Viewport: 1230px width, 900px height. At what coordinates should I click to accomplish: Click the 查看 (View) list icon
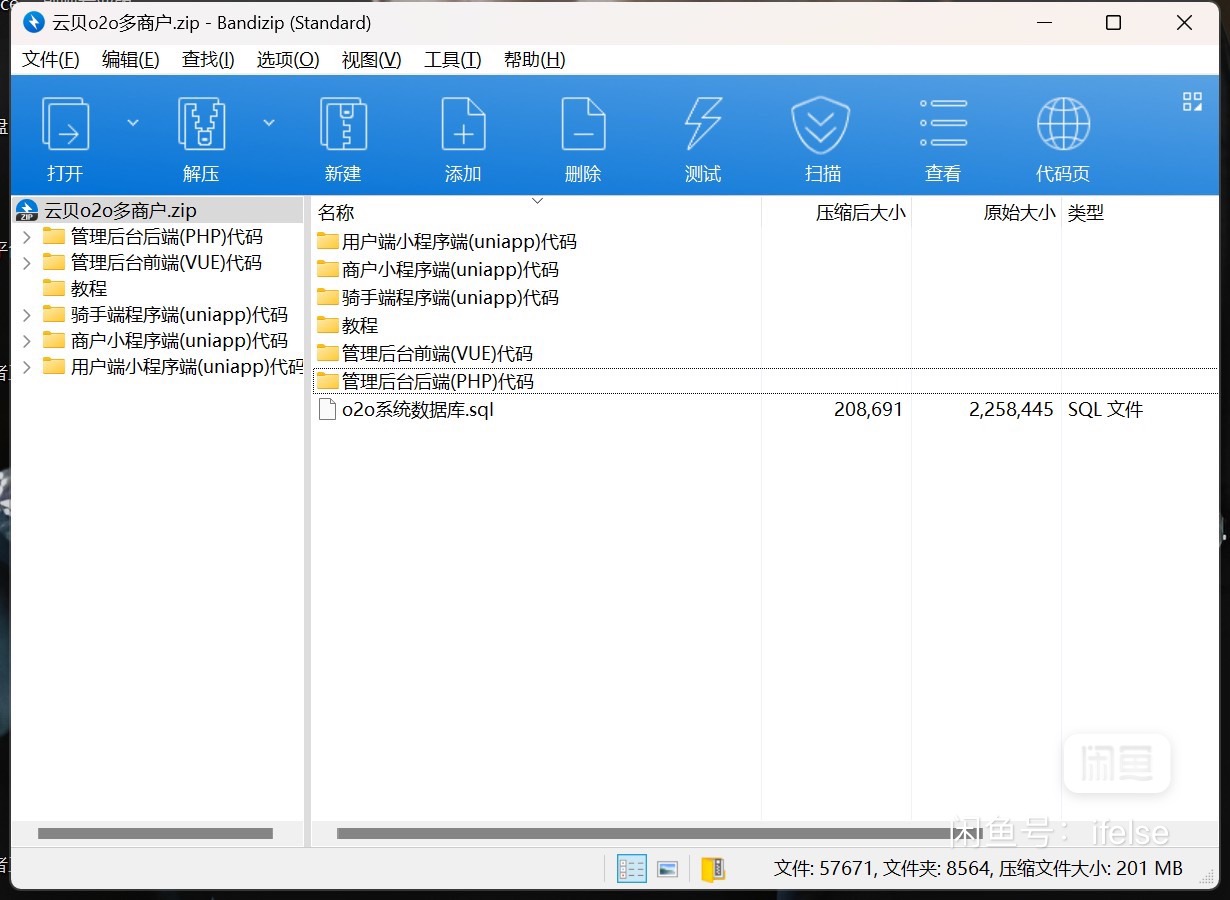point(943,125)
